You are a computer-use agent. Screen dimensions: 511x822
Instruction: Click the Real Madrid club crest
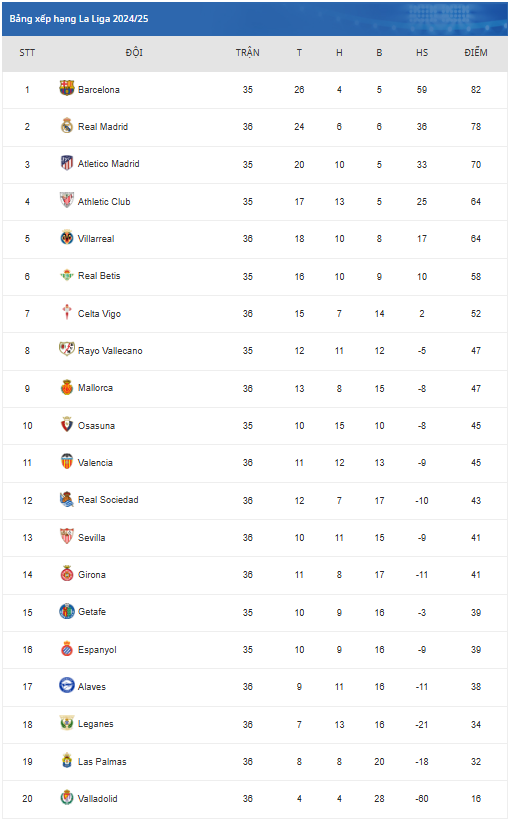click(67, 125)
